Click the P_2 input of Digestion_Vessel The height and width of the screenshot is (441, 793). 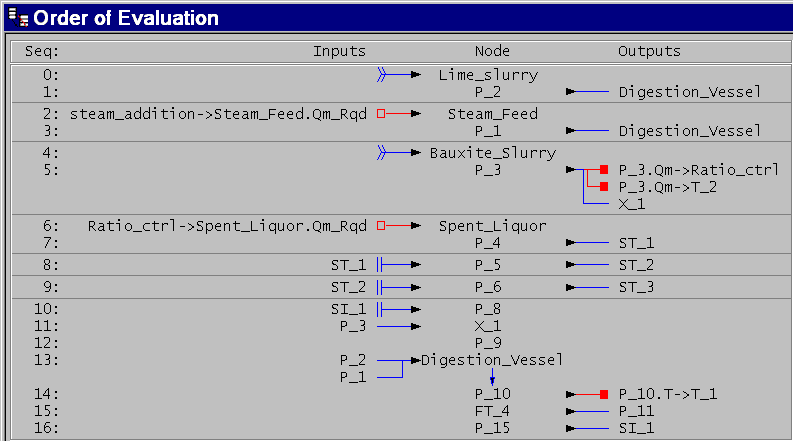click(x=353, y=360)
